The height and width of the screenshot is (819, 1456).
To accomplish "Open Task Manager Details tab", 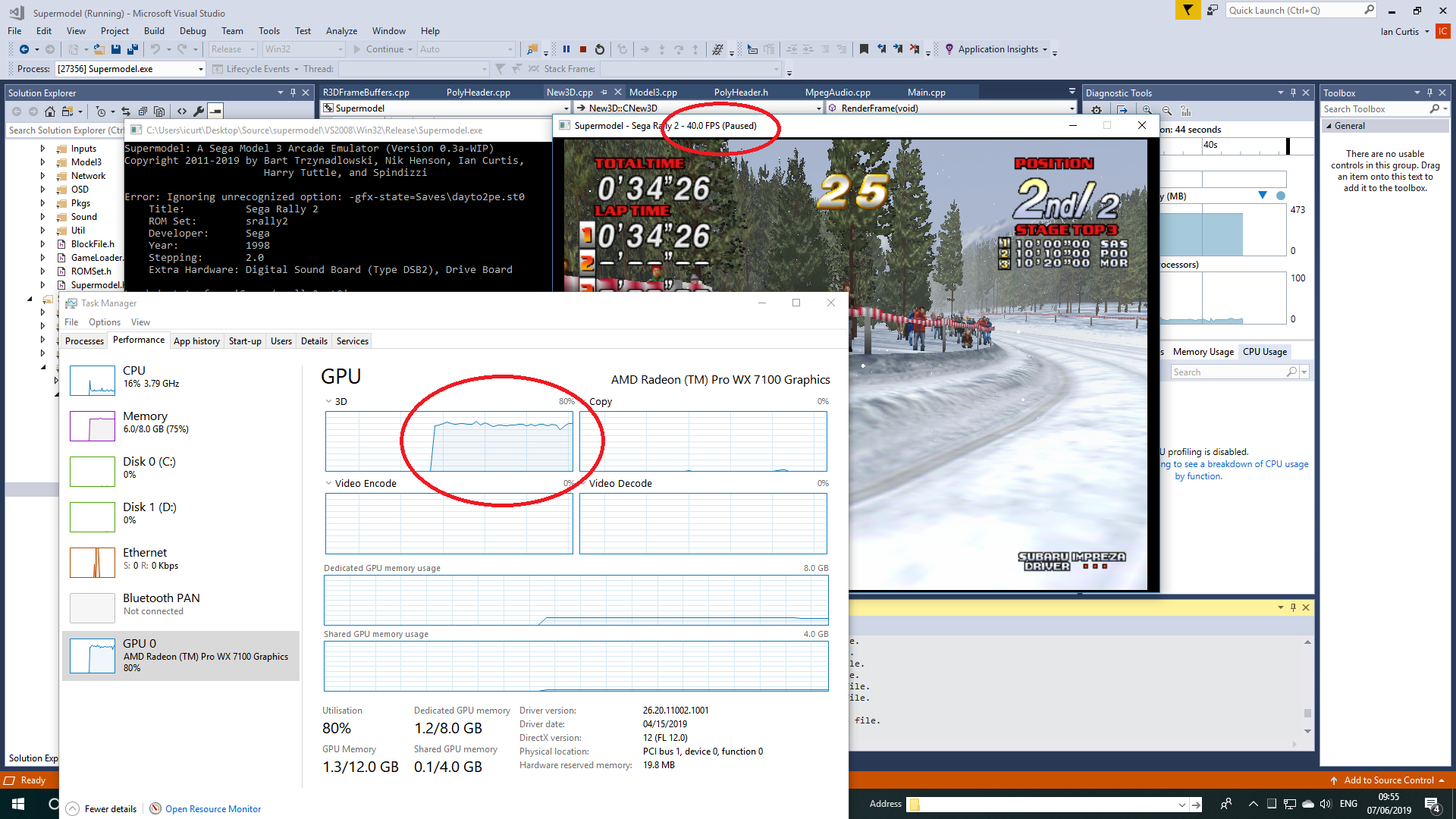I will pos(314,341).
